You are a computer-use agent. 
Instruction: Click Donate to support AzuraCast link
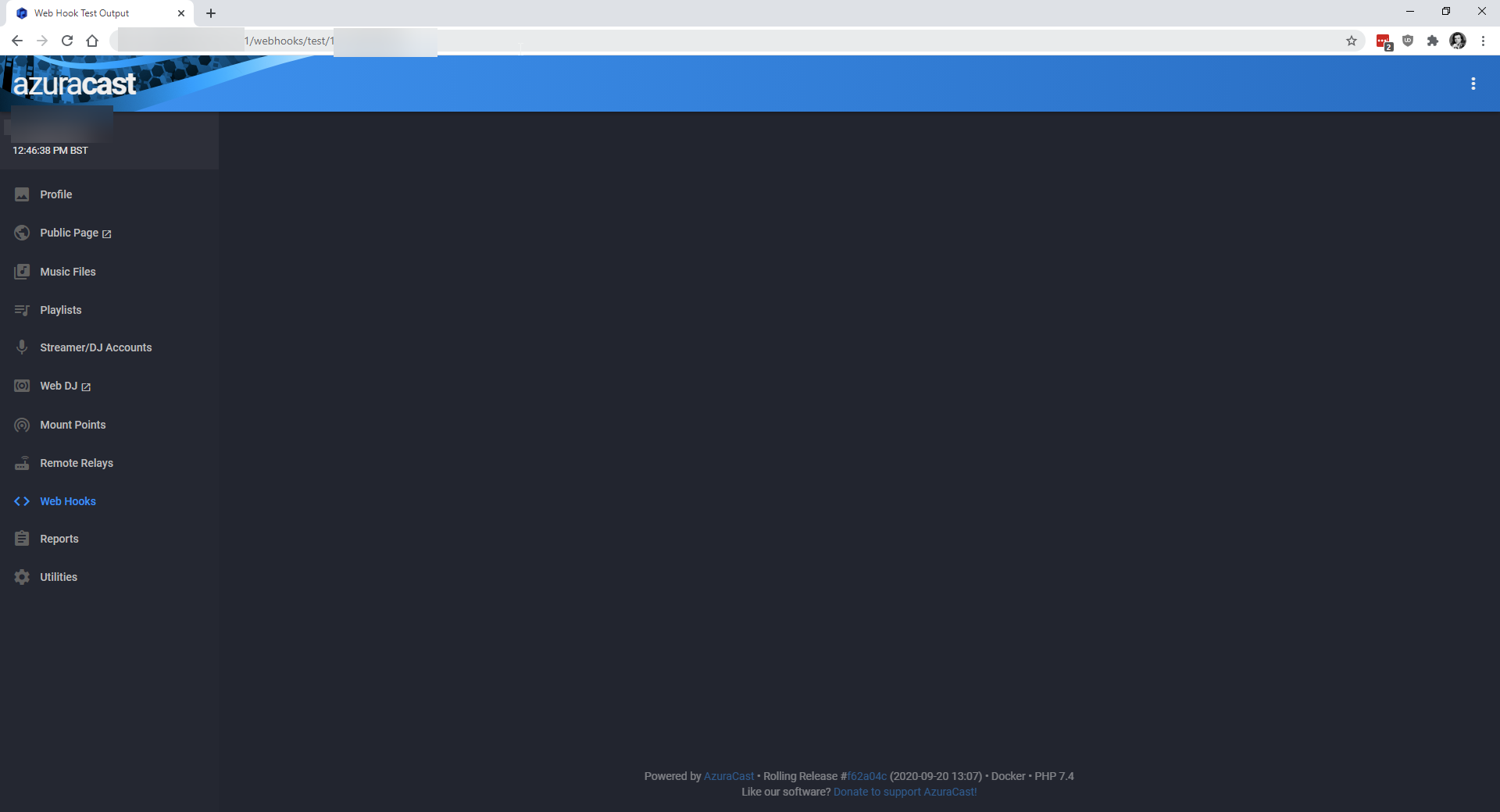(905, 792)
